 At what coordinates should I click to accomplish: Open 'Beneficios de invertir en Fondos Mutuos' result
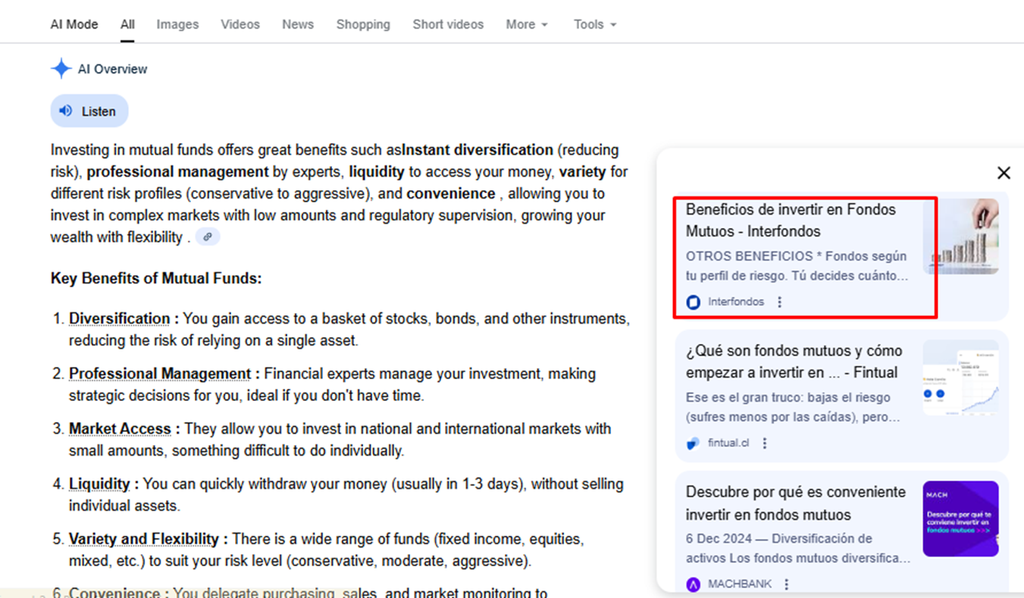pyautogui.click(x=790, y=220)
